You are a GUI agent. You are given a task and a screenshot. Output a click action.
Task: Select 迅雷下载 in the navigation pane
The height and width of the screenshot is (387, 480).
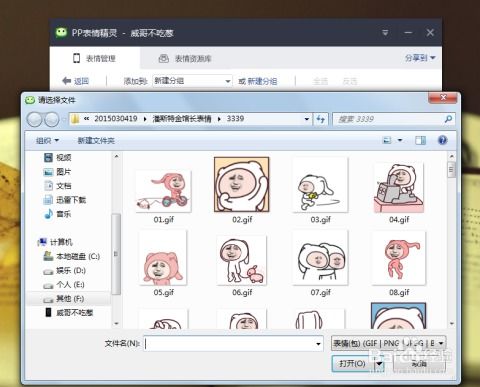(65, 200)
